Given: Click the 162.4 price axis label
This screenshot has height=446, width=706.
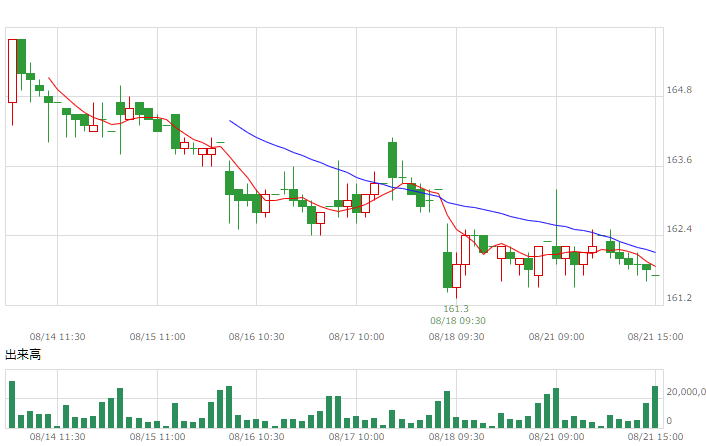Looking at the screenshot, I should coord(679,229).
